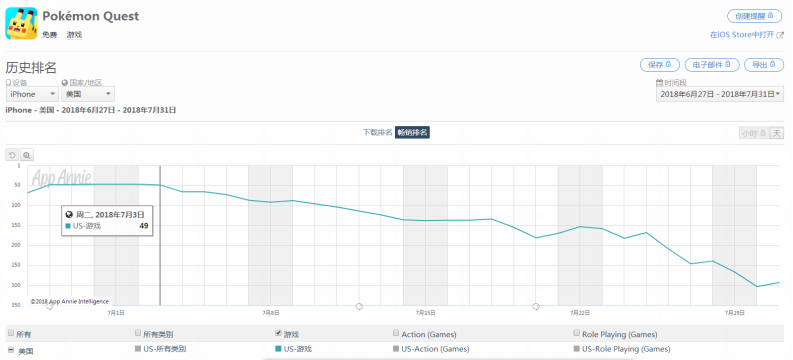Uncheck the 游戏 checkbox
Screen dimensions: 793x360
[x=278, y=333]
